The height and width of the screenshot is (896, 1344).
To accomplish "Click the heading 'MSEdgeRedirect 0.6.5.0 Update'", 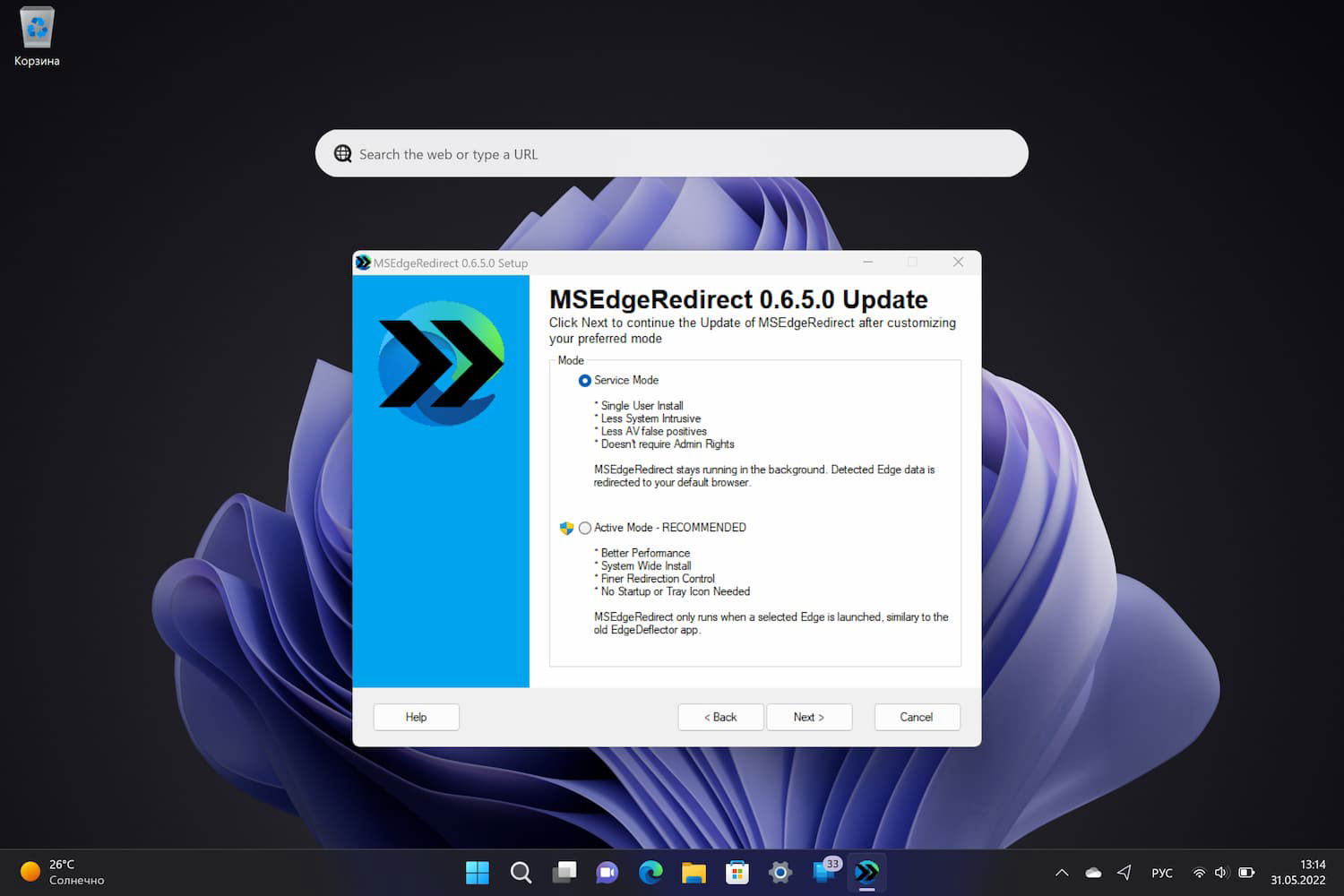I will 738,299.
